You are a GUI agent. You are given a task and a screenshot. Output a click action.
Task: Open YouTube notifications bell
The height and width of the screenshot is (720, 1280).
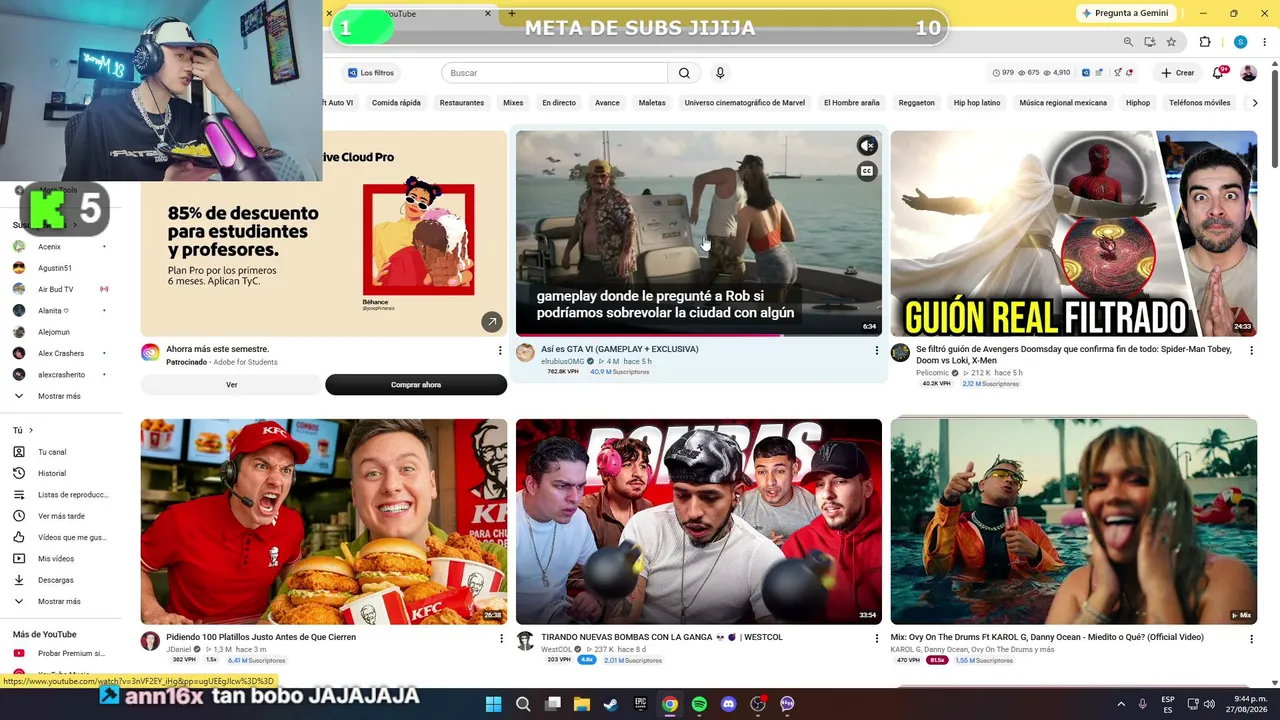coord(1218,73)
